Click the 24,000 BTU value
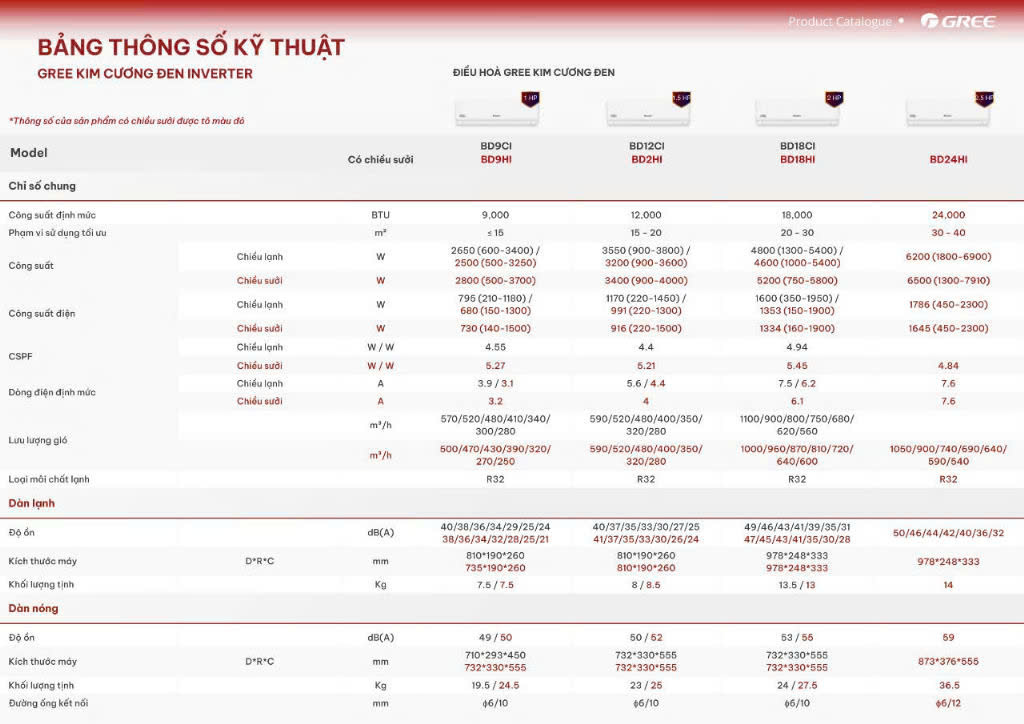Image resolution: width=1024 pixels, height=724 pixels. 948,215
